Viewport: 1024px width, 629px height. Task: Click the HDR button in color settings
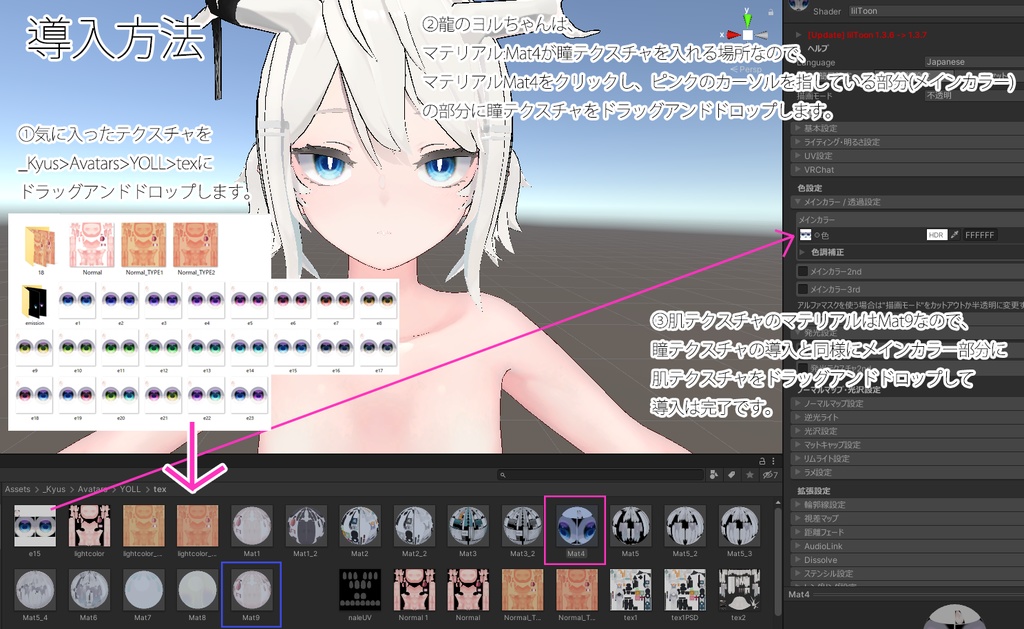pyautogui.click(x=936, y=235)
